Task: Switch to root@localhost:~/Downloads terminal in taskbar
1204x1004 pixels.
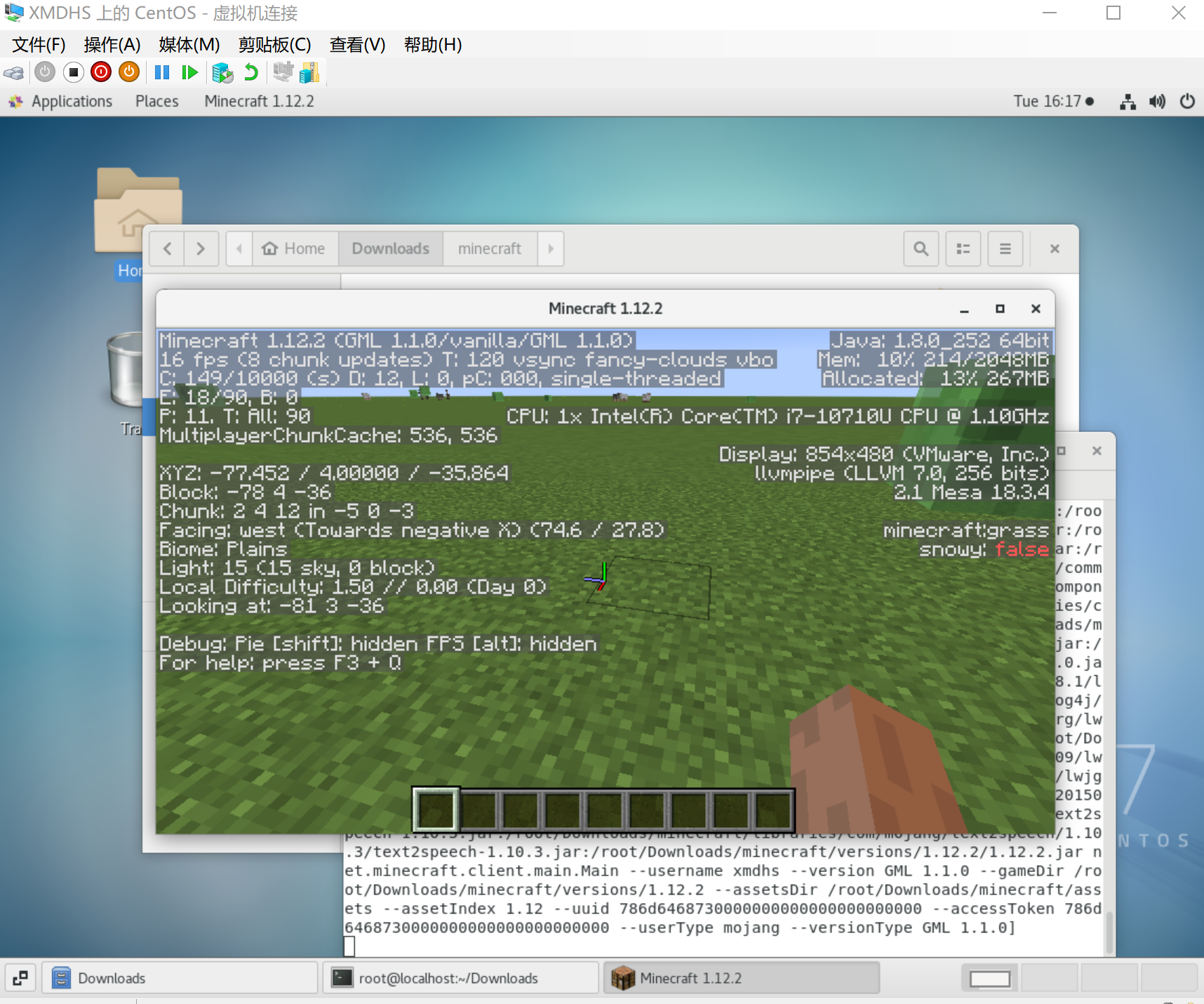Action: coord(460,978)
